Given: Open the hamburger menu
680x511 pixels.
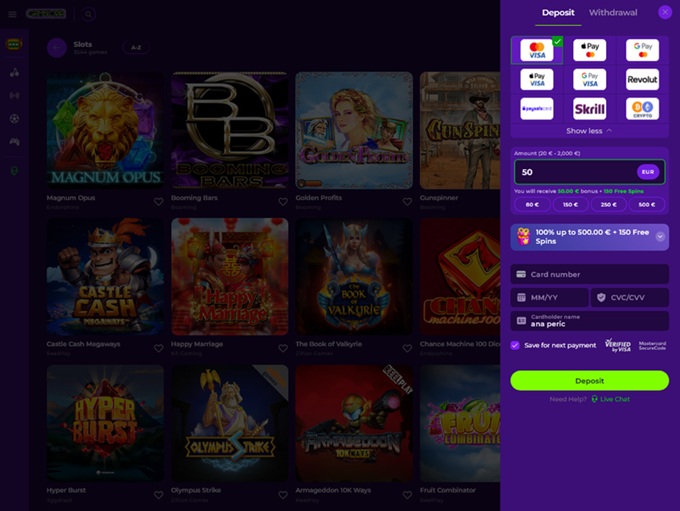Looking at the screenshot, I should tap(13, 14).
